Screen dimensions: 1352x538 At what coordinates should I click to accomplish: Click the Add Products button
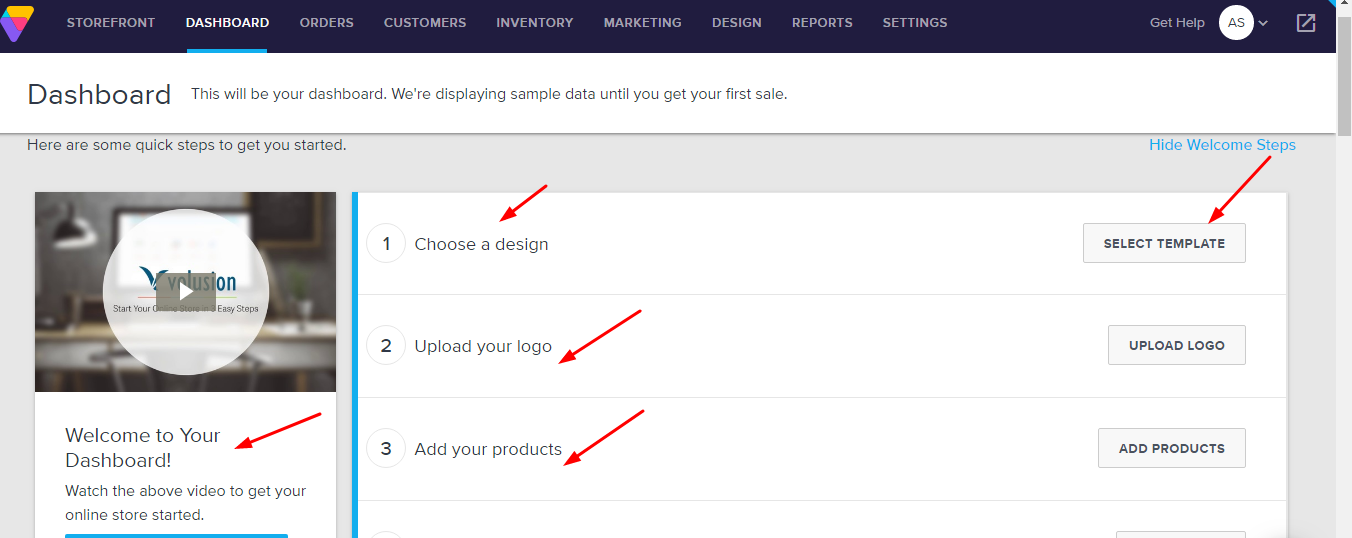coord(1172,448)
